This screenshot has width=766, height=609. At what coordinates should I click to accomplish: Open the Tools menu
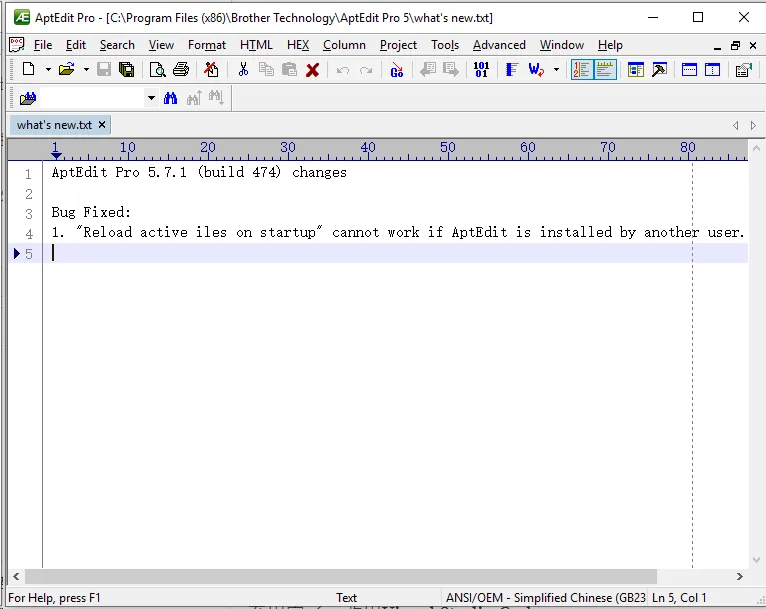(x=445, y=45)
